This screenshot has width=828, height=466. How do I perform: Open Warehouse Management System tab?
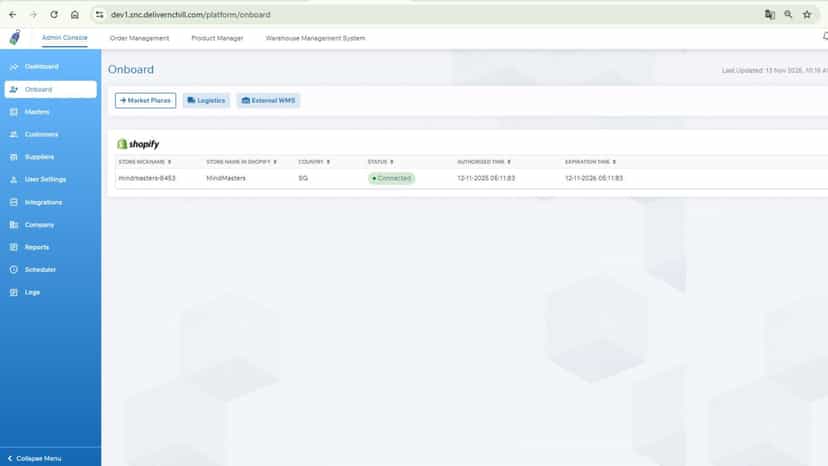point(315,38)
